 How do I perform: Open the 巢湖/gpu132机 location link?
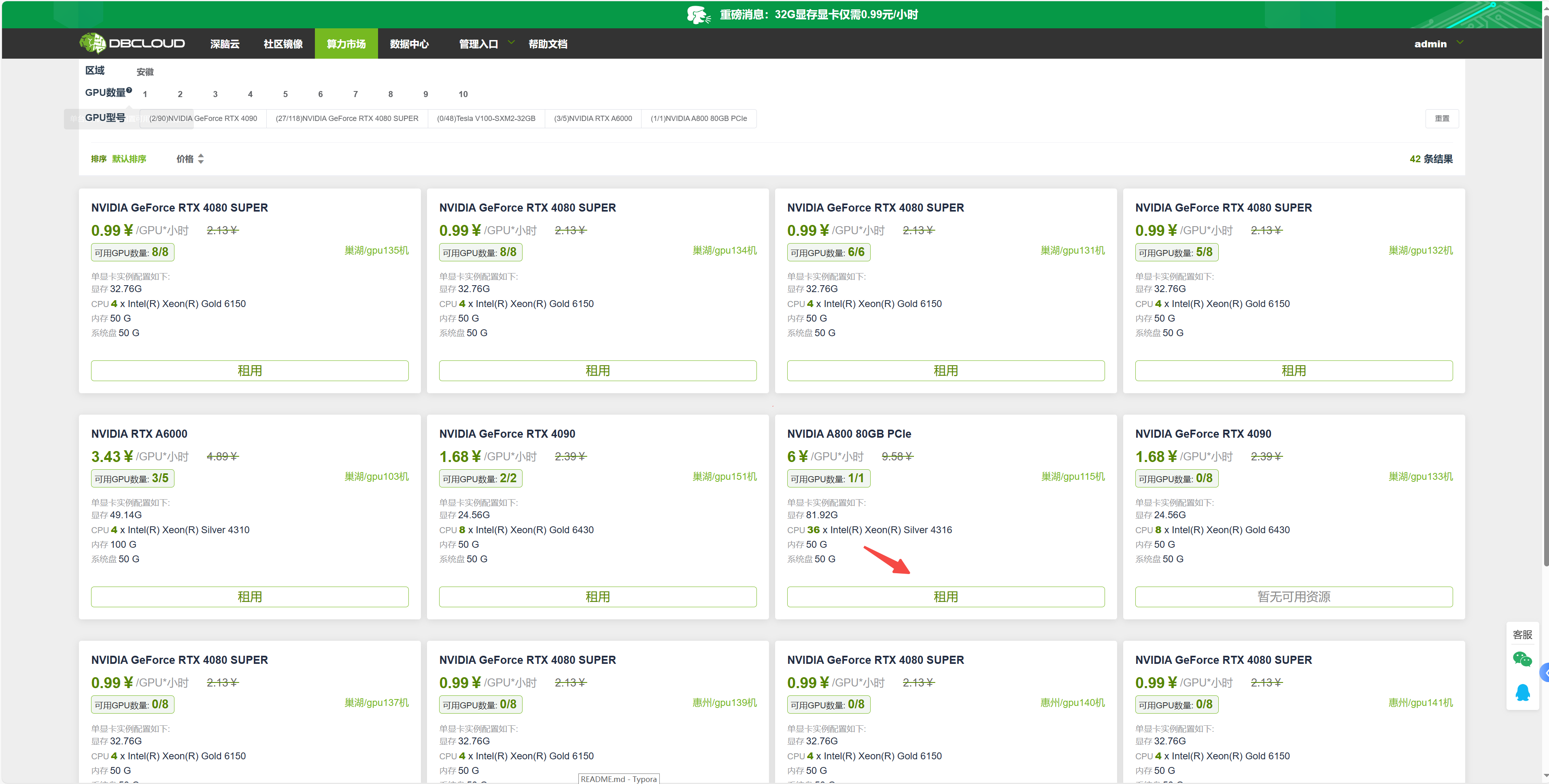tap(1420, 250)
